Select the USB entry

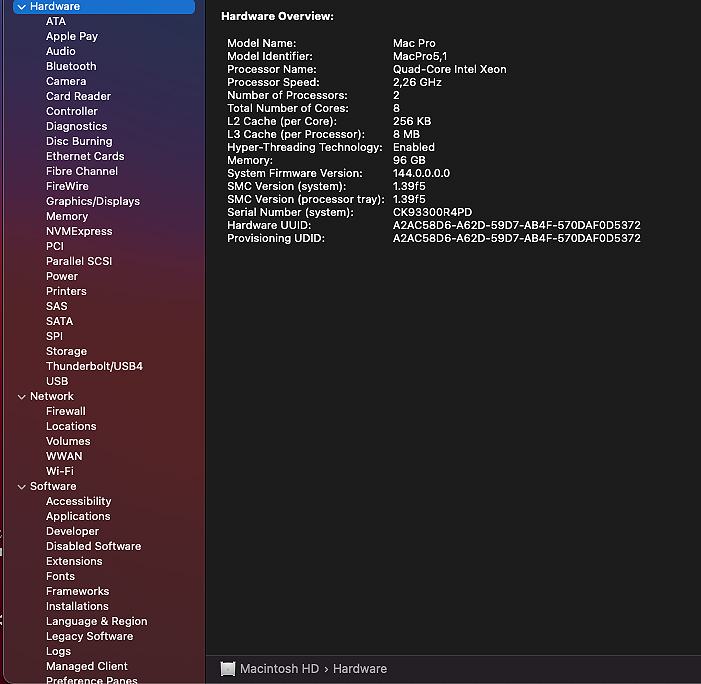pos(57,381)
